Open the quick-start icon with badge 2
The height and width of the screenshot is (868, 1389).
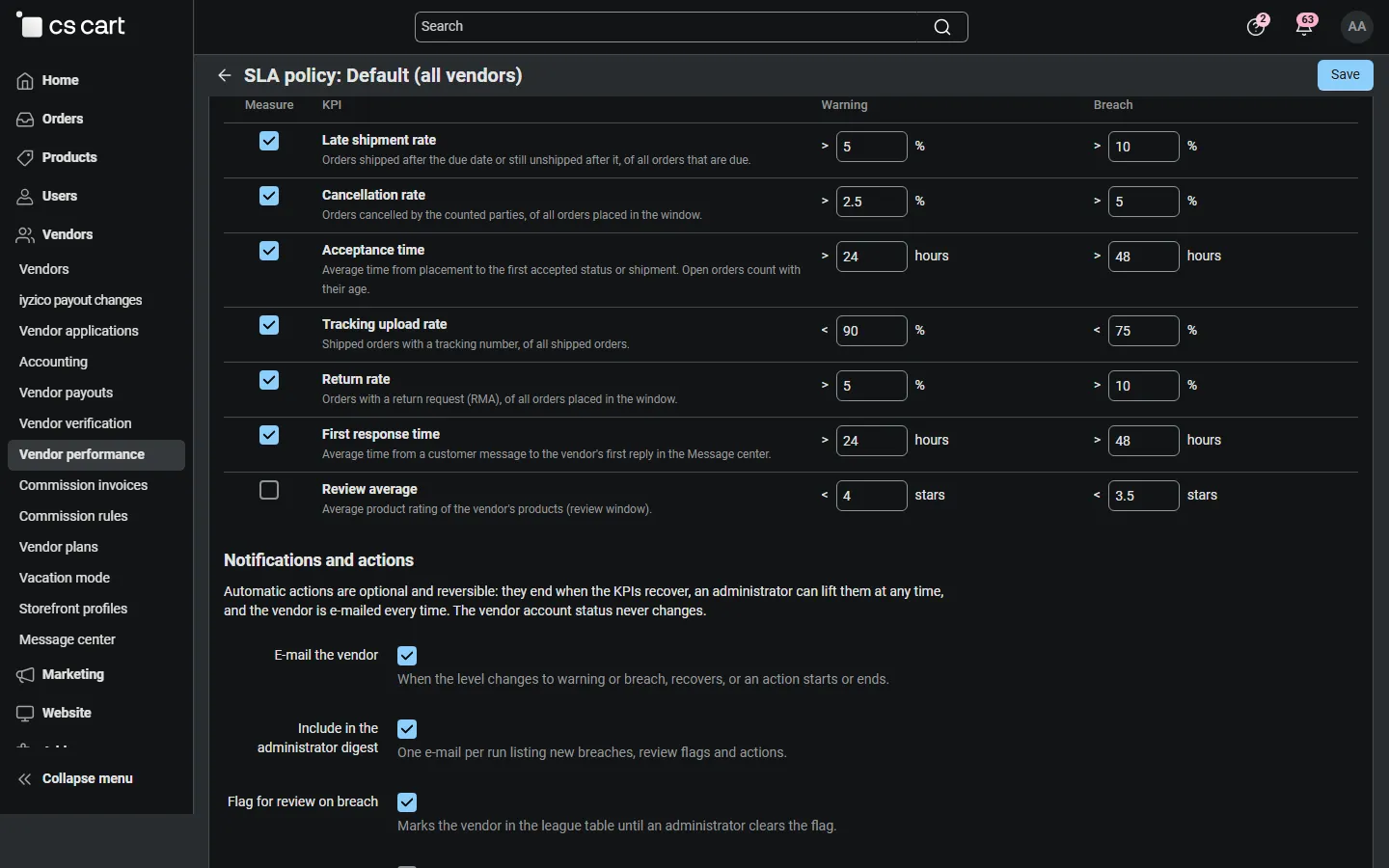(1256, 26)
